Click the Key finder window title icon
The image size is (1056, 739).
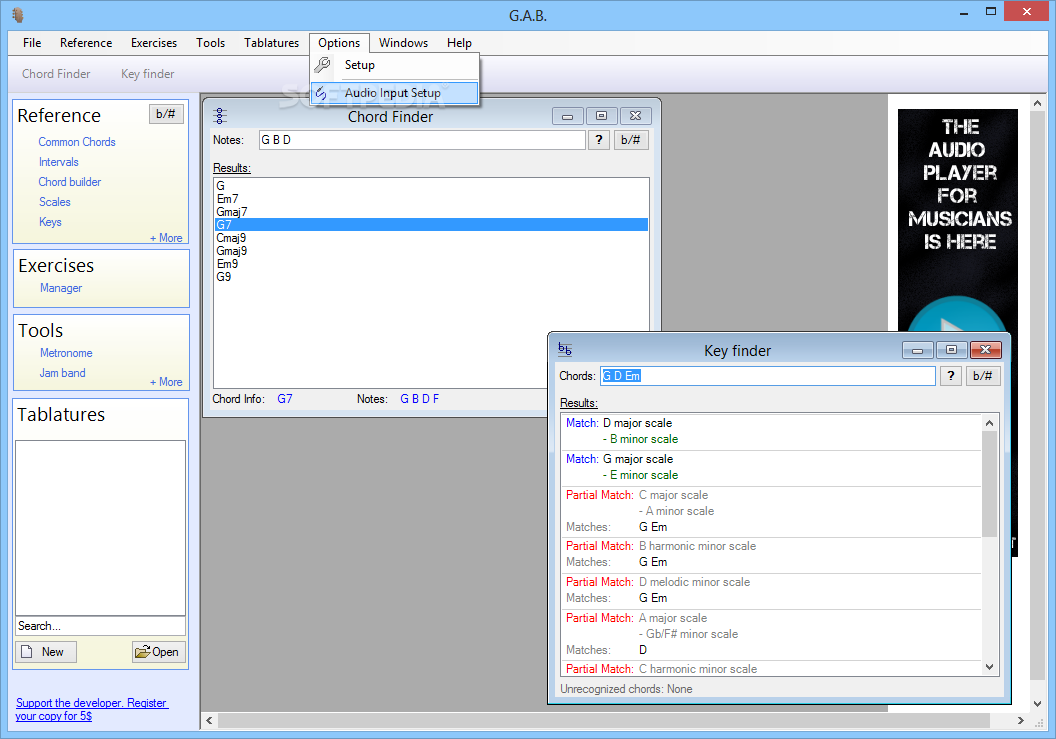(565, 350)
